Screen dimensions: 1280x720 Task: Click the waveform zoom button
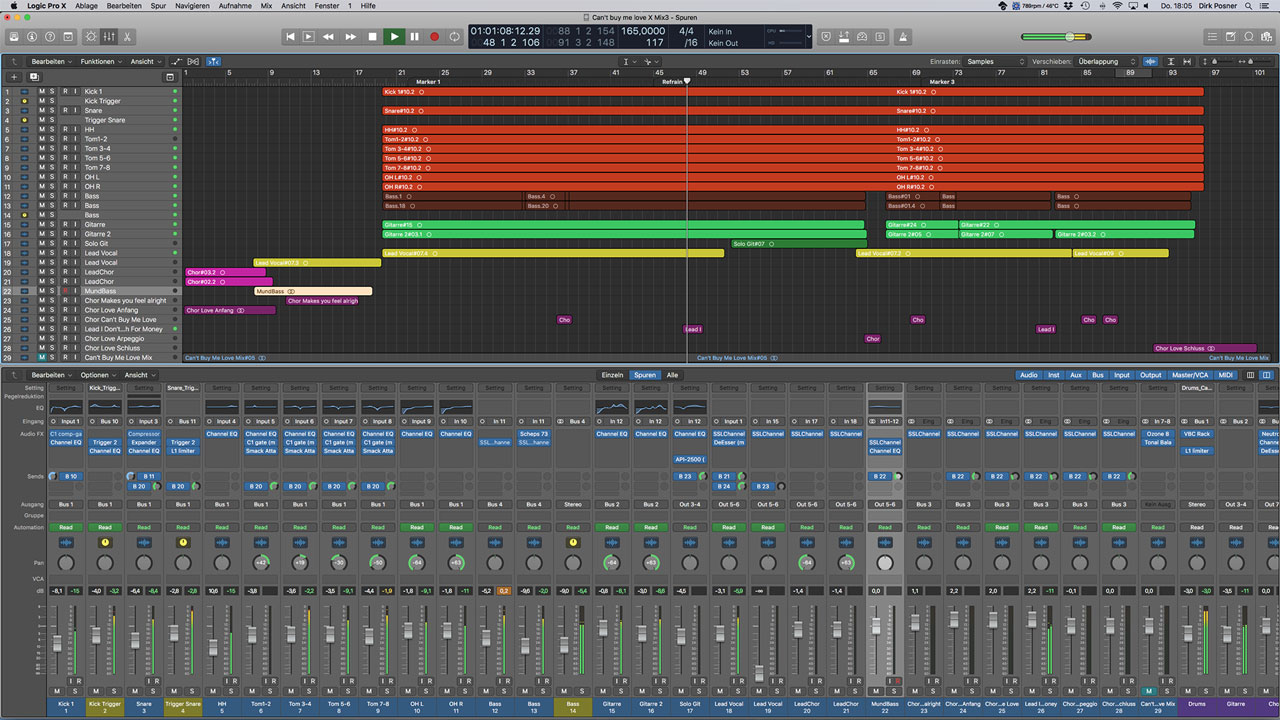pos(1151,61)
